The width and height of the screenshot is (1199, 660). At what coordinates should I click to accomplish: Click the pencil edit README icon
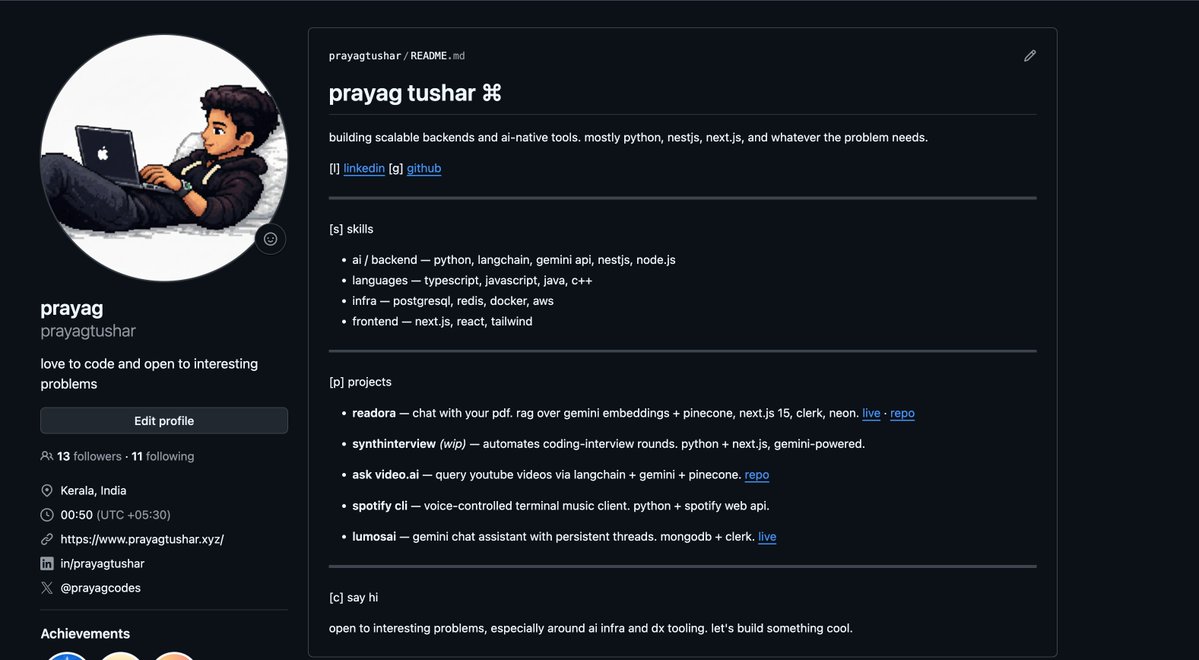1030,56
